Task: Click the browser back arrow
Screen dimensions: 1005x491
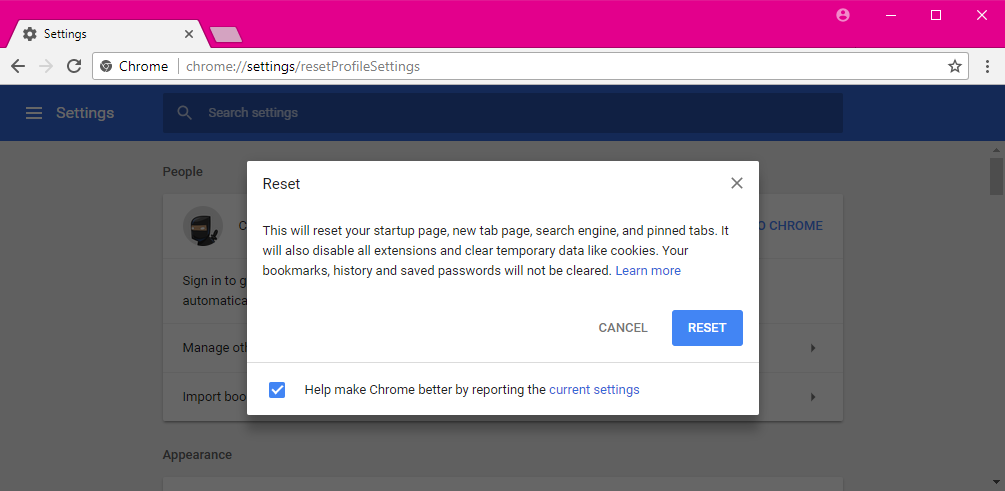Action: pyautogui.click(x=18, y=66)
